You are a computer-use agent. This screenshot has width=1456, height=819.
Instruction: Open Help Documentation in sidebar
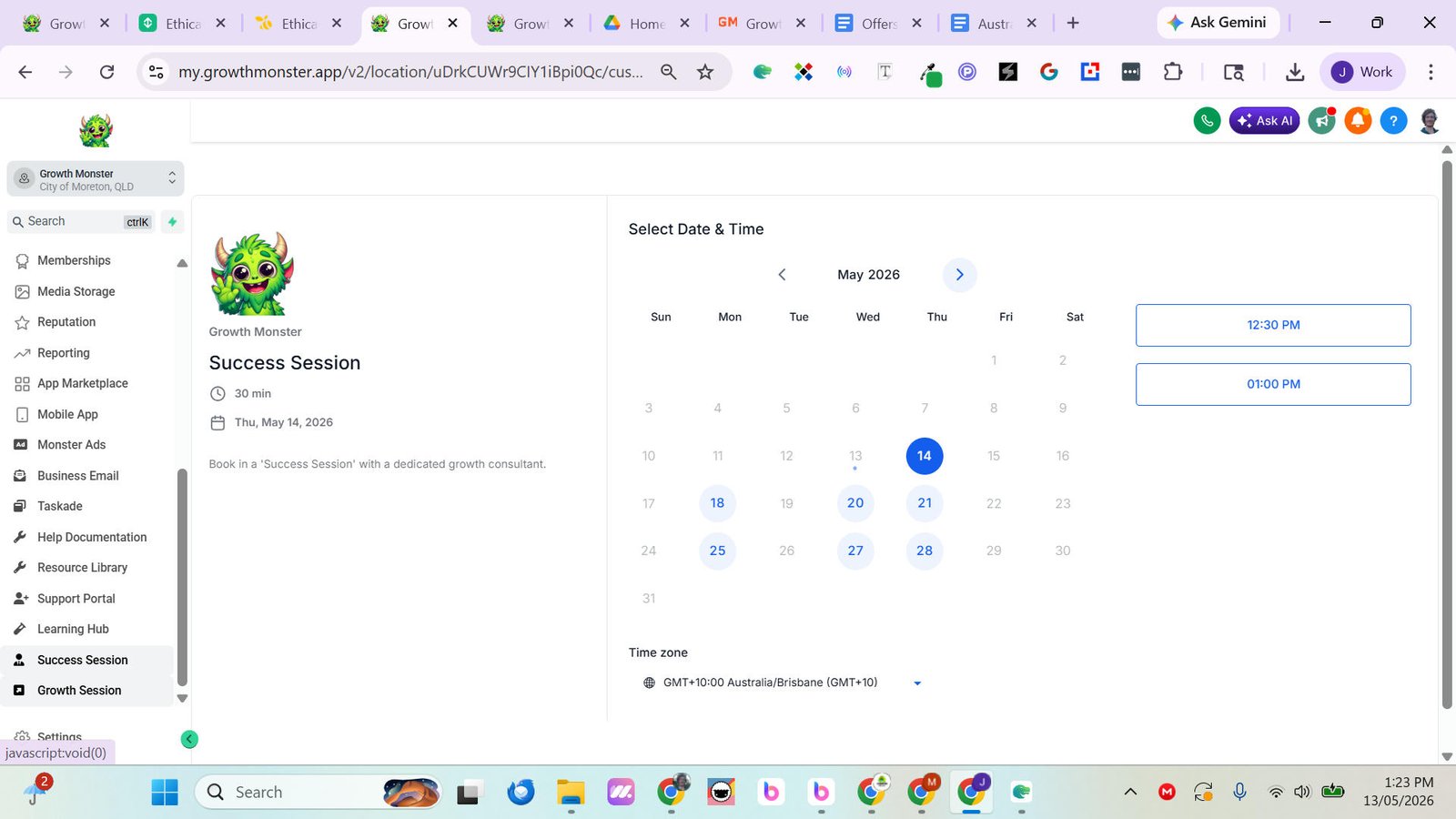point(92,537)
